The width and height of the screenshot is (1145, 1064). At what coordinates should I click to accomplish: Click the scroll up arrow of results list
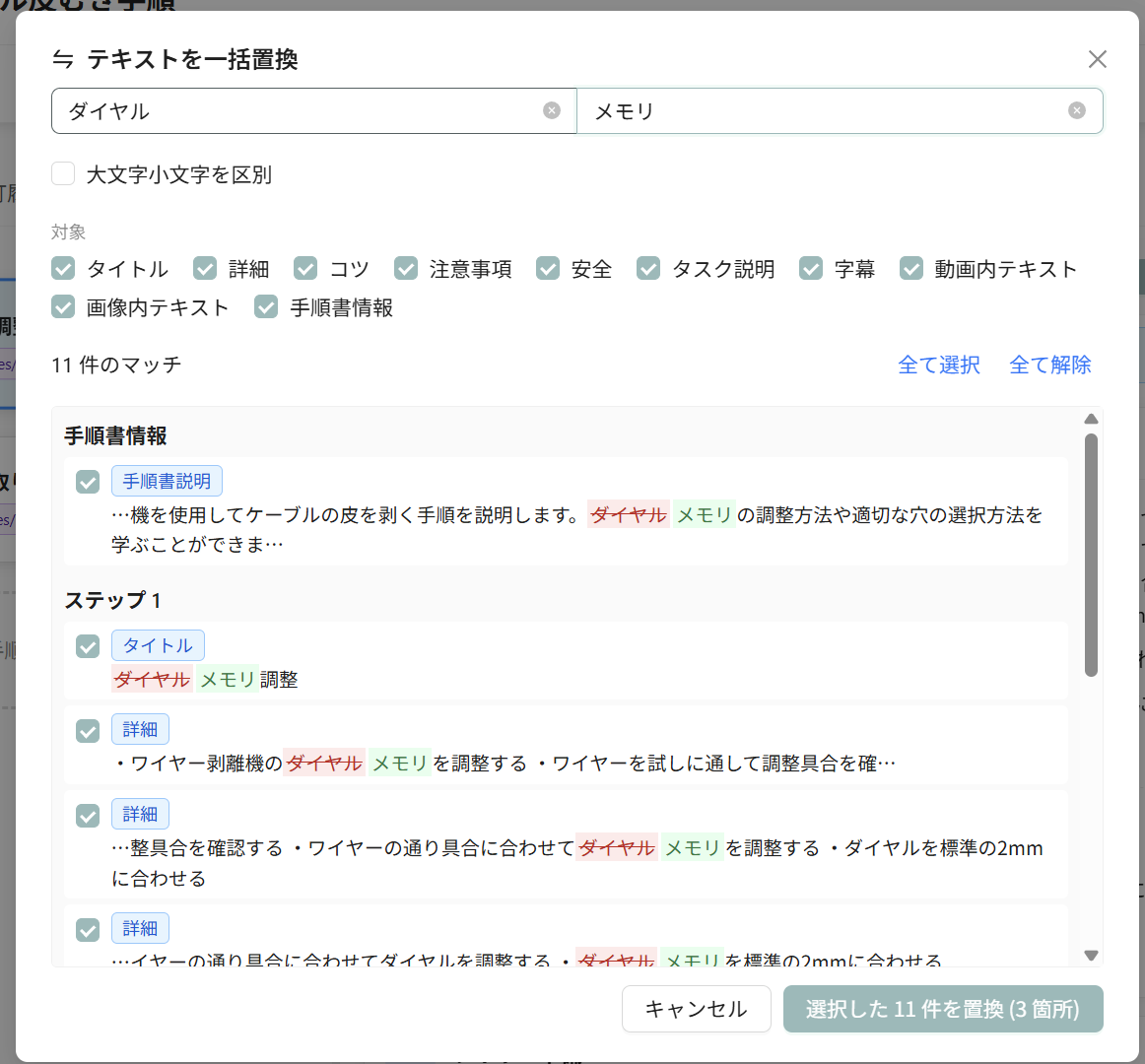[1091, 419]
